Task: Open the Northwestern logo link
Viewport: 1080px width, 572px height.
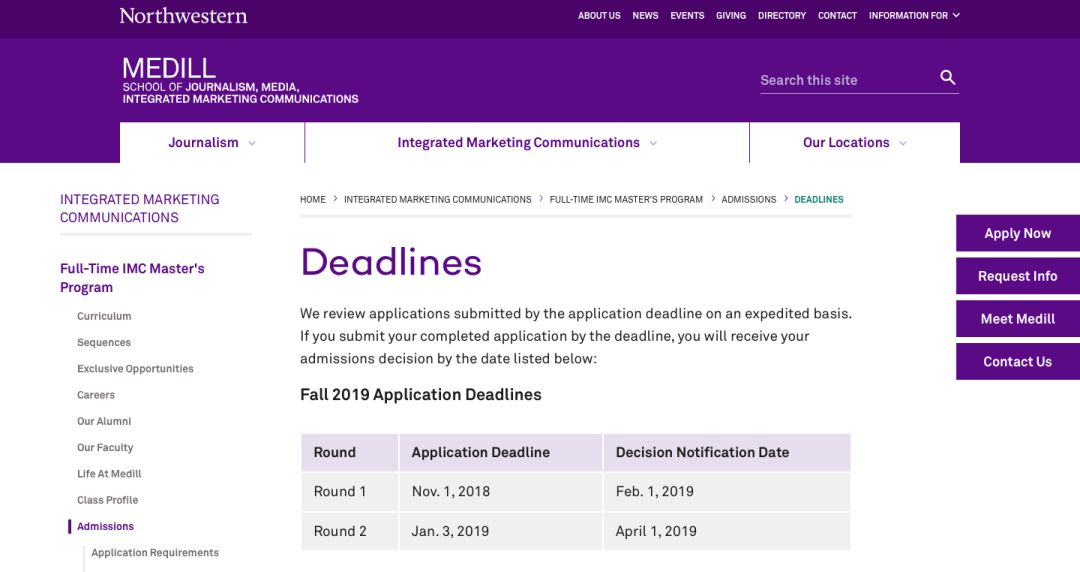Action: [183, 15]
